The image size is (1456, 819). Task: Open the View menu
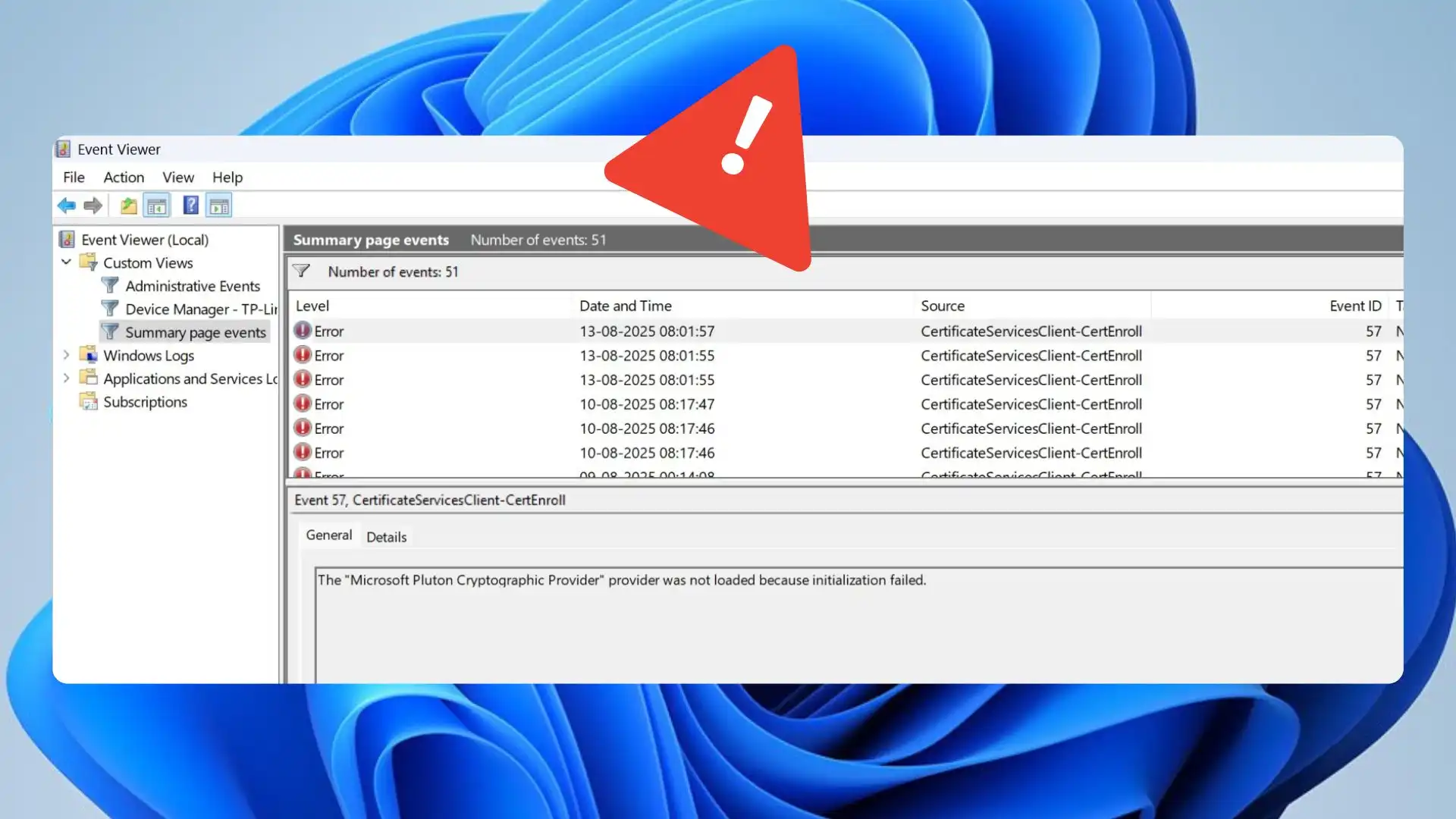178,177
